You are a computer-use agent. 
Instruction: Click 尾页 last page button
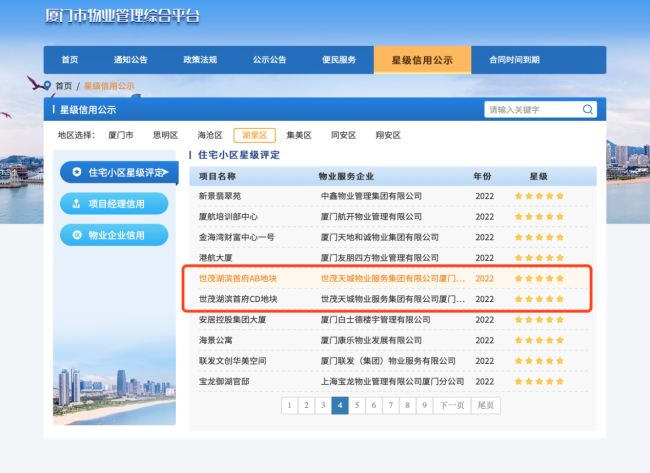coord(485,405)
